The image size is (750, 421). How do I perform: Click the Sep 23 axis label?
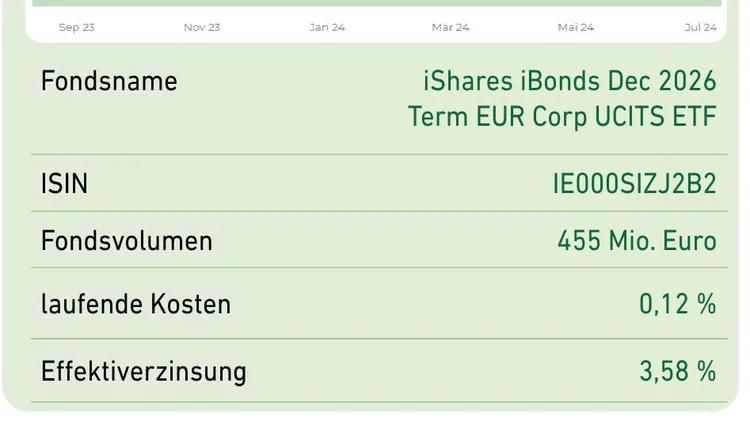[77, 27]
